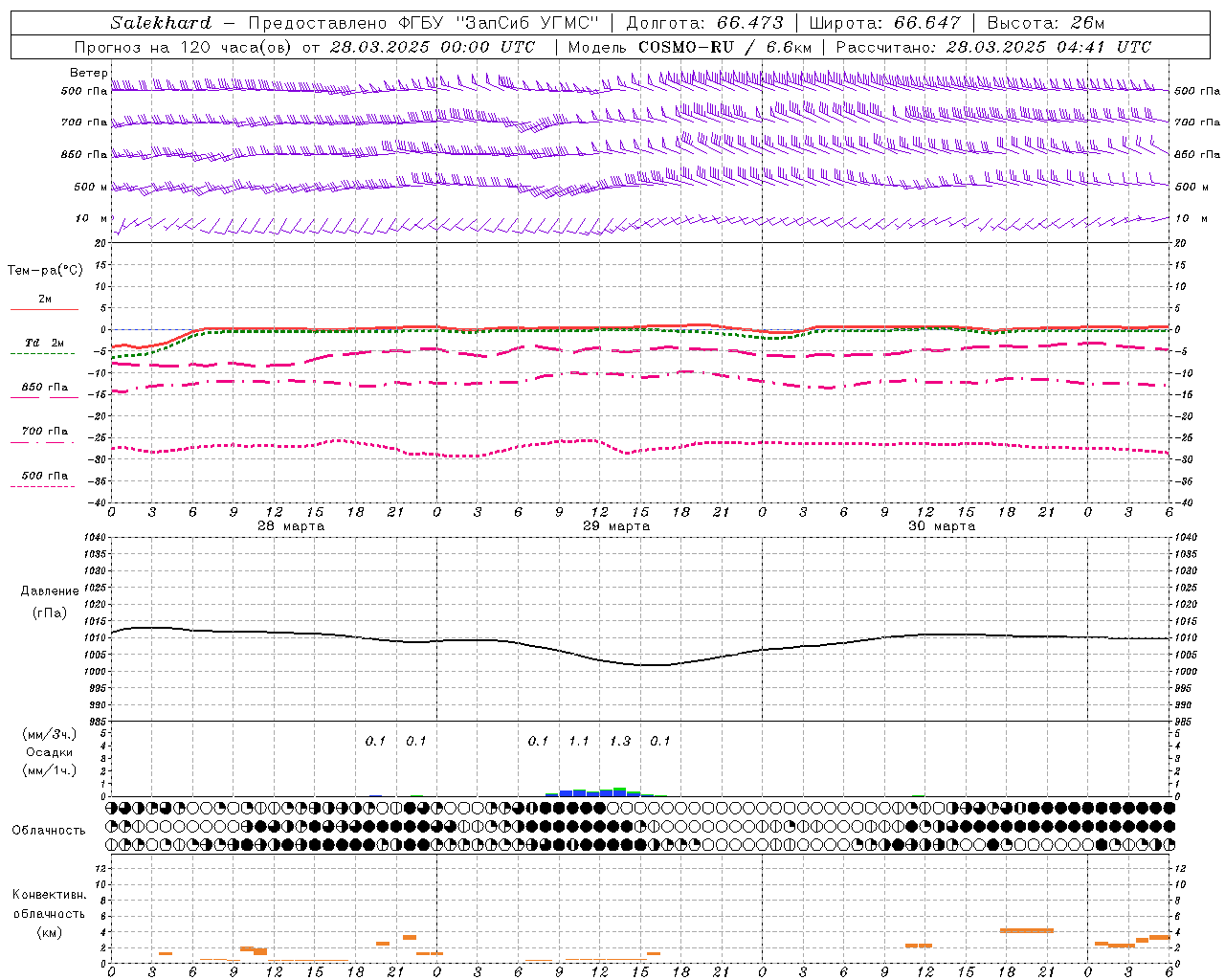Click the 'Td 2м' dew point legend entry
This screenshot has width=1225, height=980.
(44, 343)
